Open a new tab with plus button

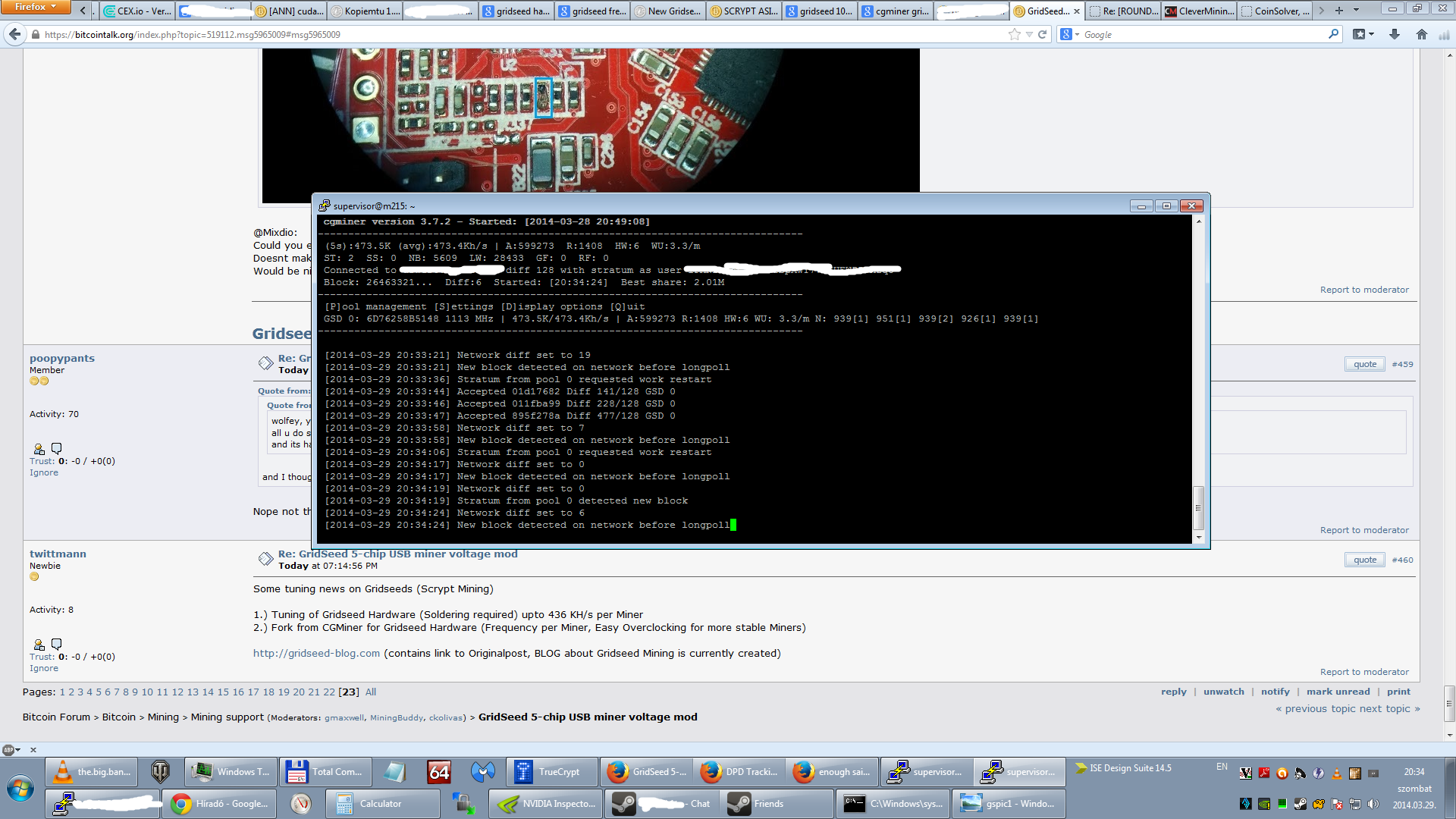(x=1339, y=11)
